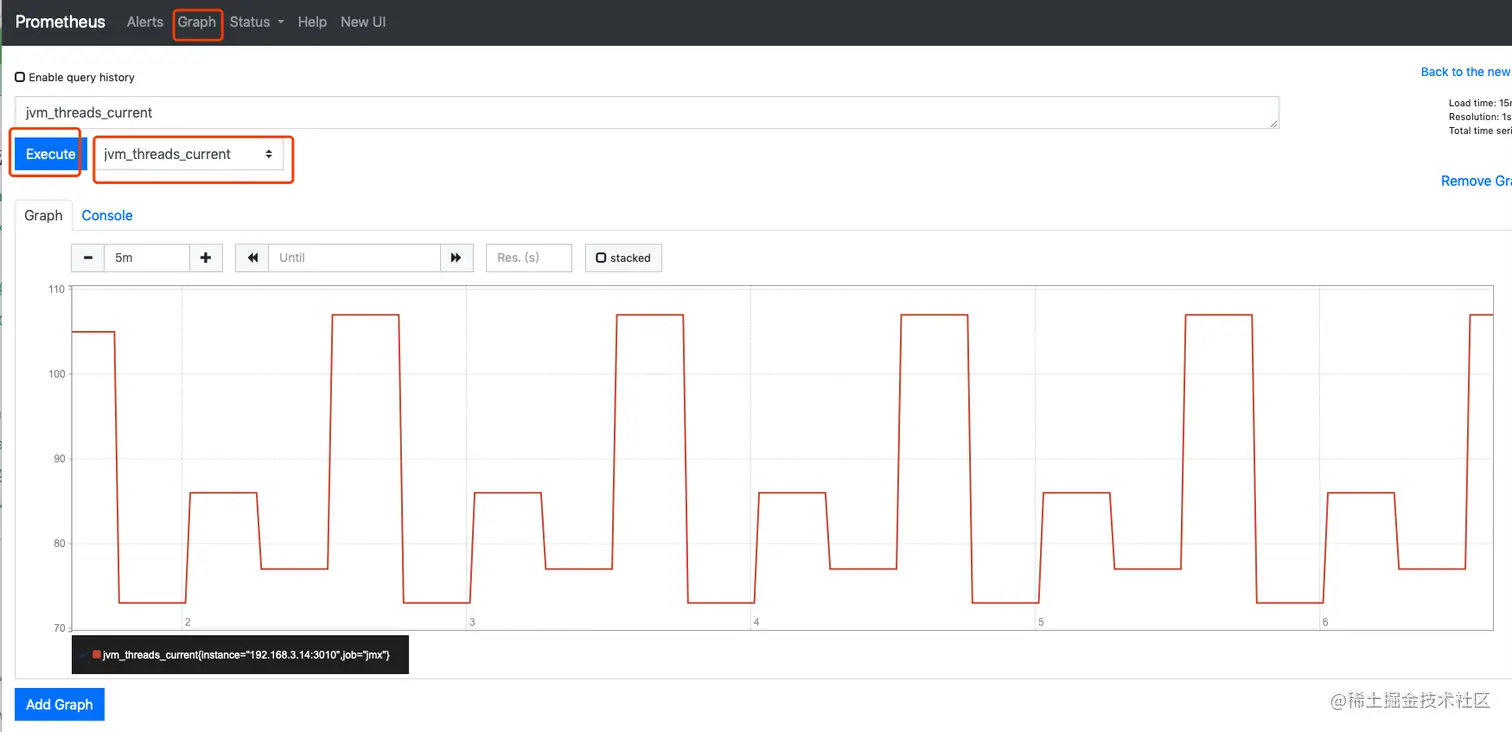The height and width of the screenshot is (732, 1512).
Task: Switch to the New UI
Action: pyautogui.click(x=363, y=22)
